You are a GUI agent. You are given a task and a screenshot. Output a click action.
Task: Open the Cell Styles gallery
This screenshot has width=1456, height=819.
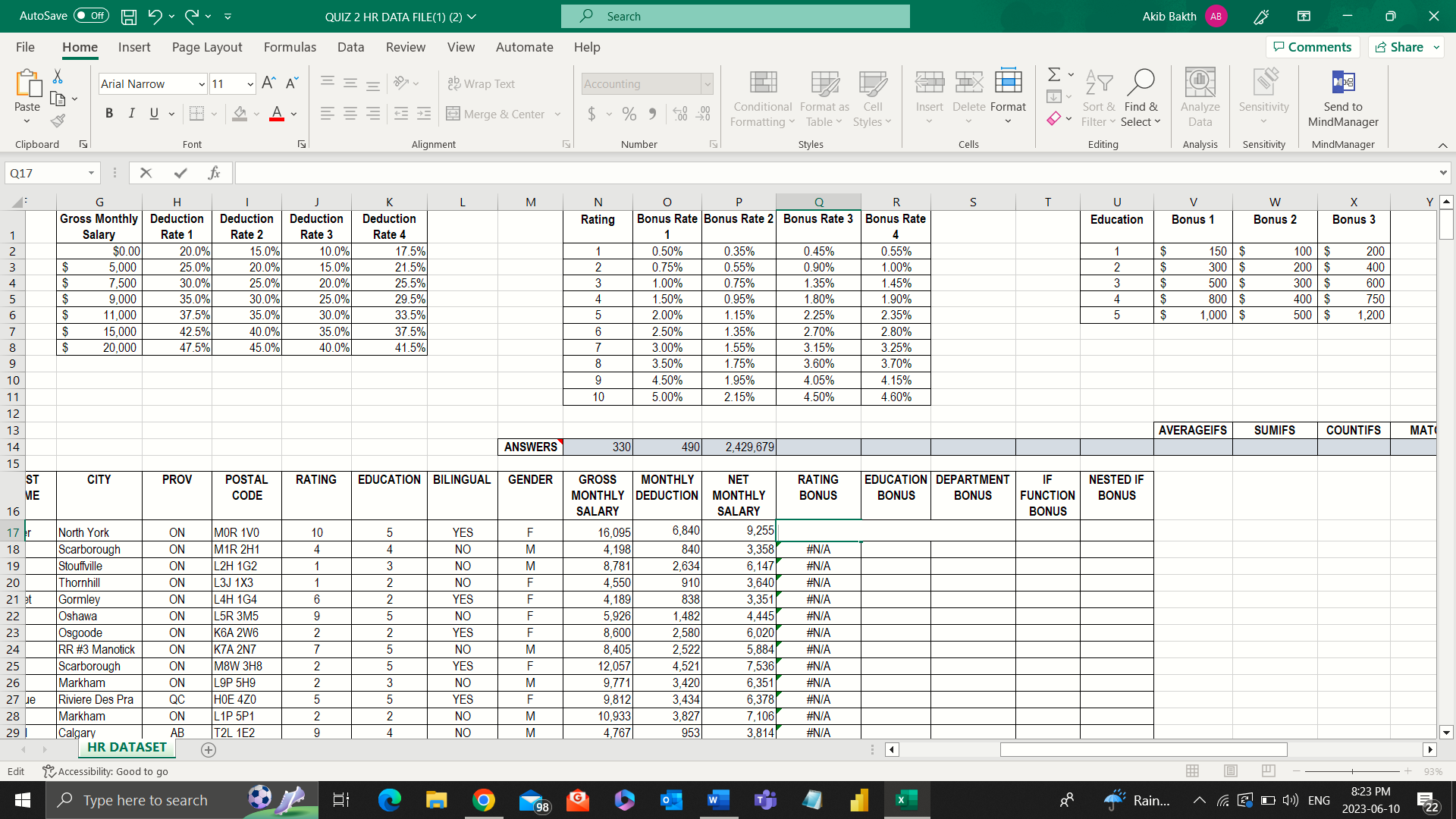point(873,99)
